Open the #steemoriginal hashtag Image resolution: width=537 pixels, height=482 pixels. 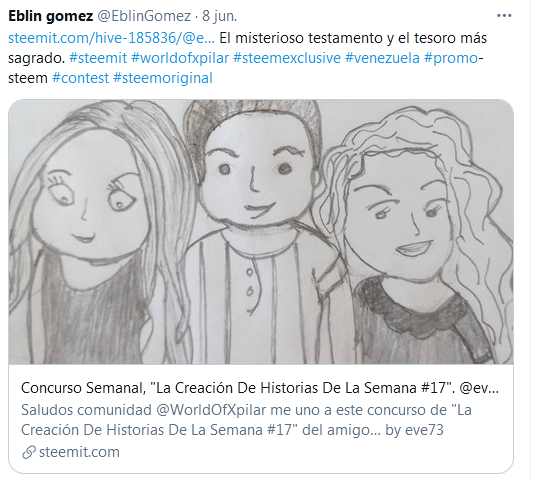coord(163,78)
